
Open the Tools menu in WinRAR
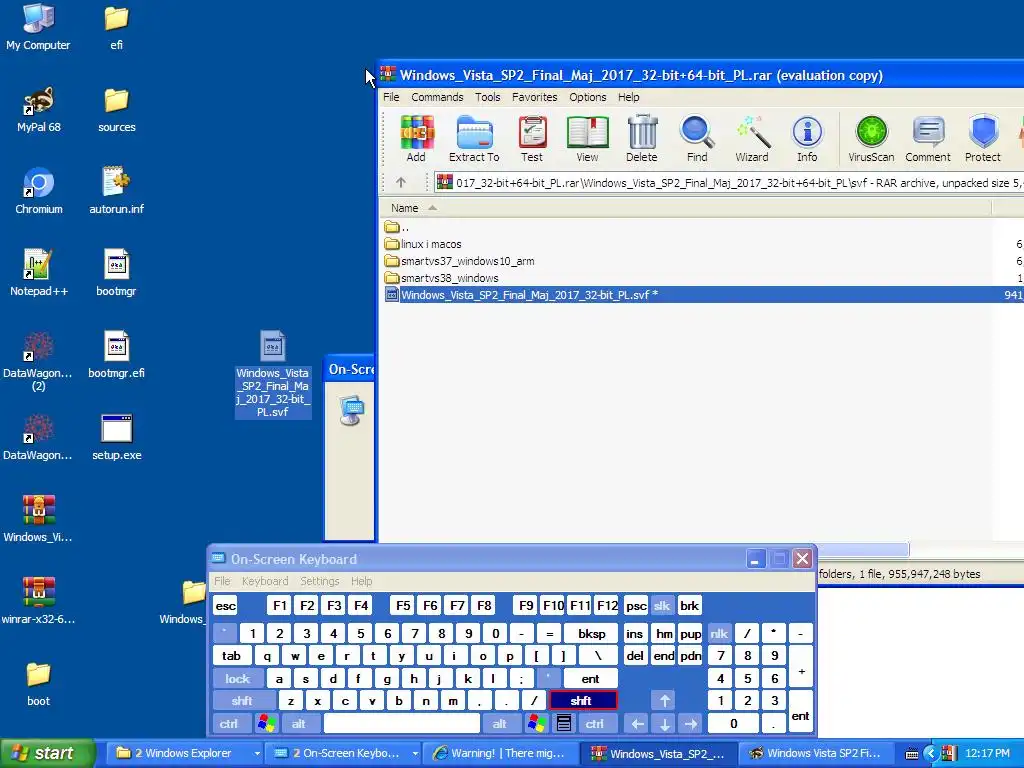(487, 97)
